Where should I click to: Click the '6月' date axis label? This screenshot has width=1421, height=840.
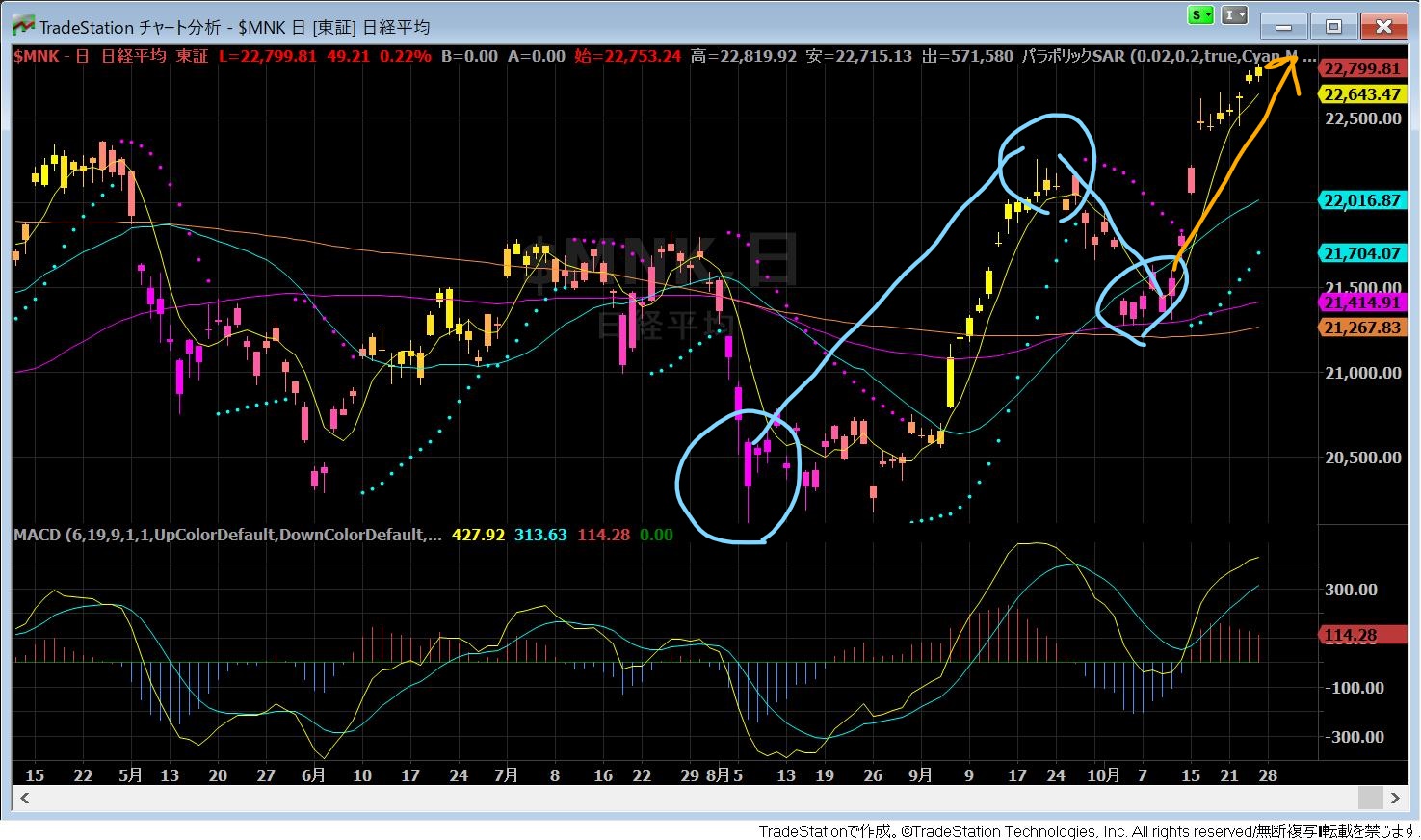click(x=313, y=775)
